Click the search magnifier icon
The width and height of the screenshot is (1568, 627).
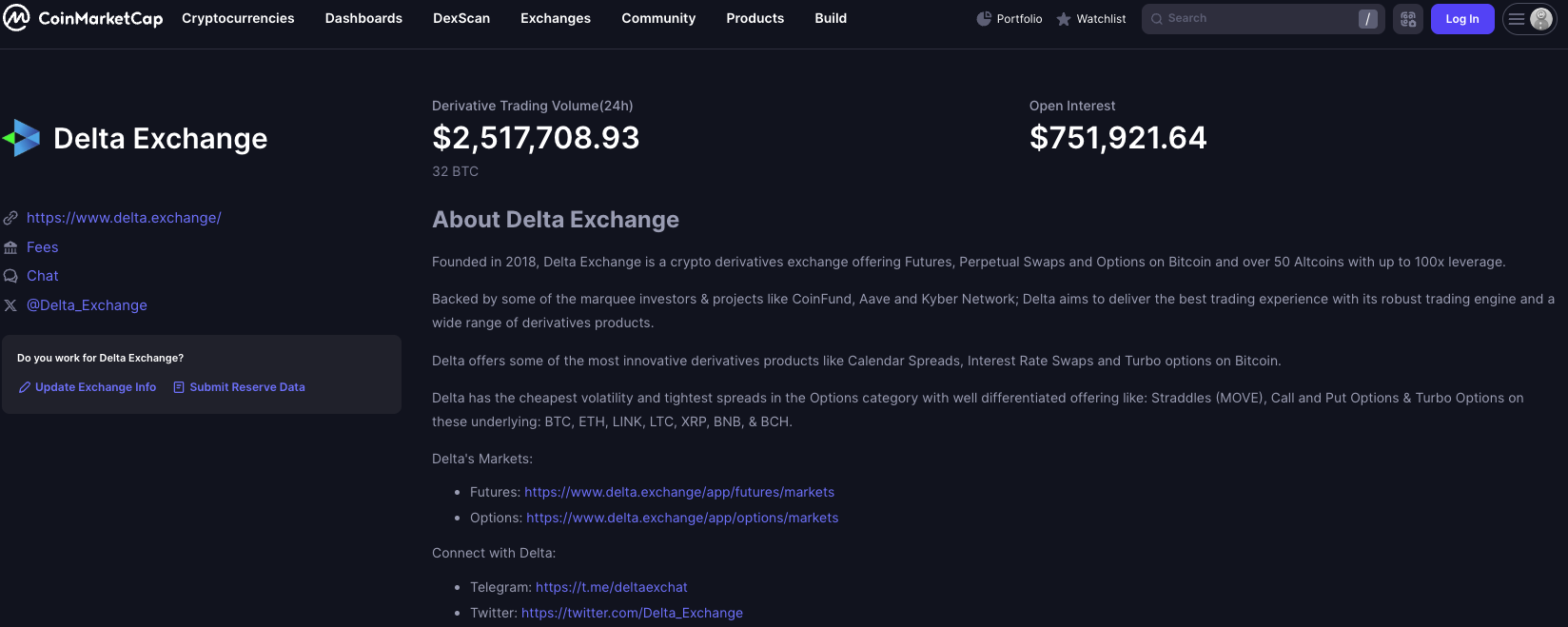1157,19
